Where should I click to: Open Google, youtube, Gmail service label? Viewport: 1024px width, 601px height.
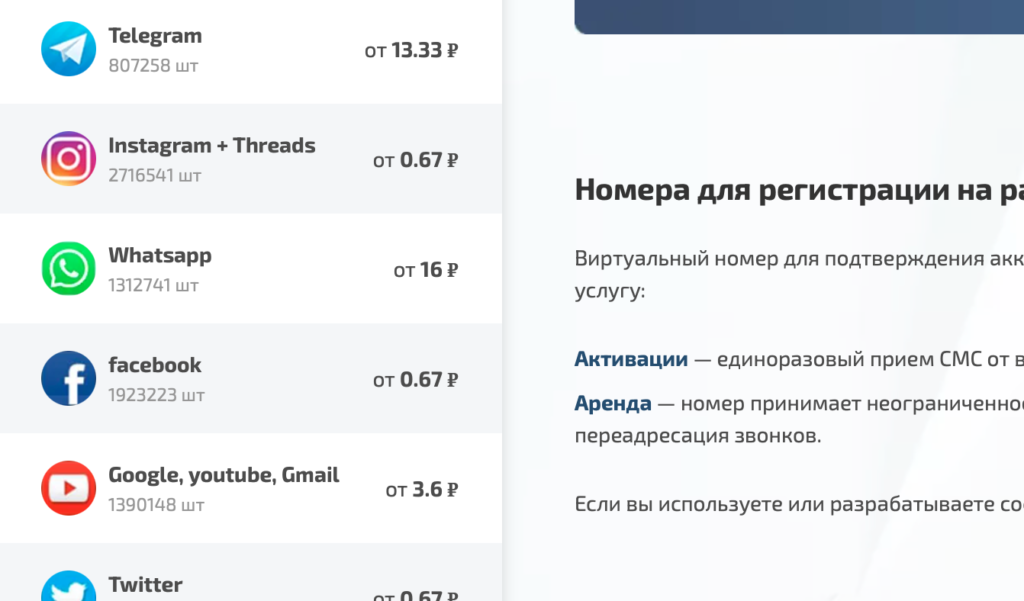[223, 476]
